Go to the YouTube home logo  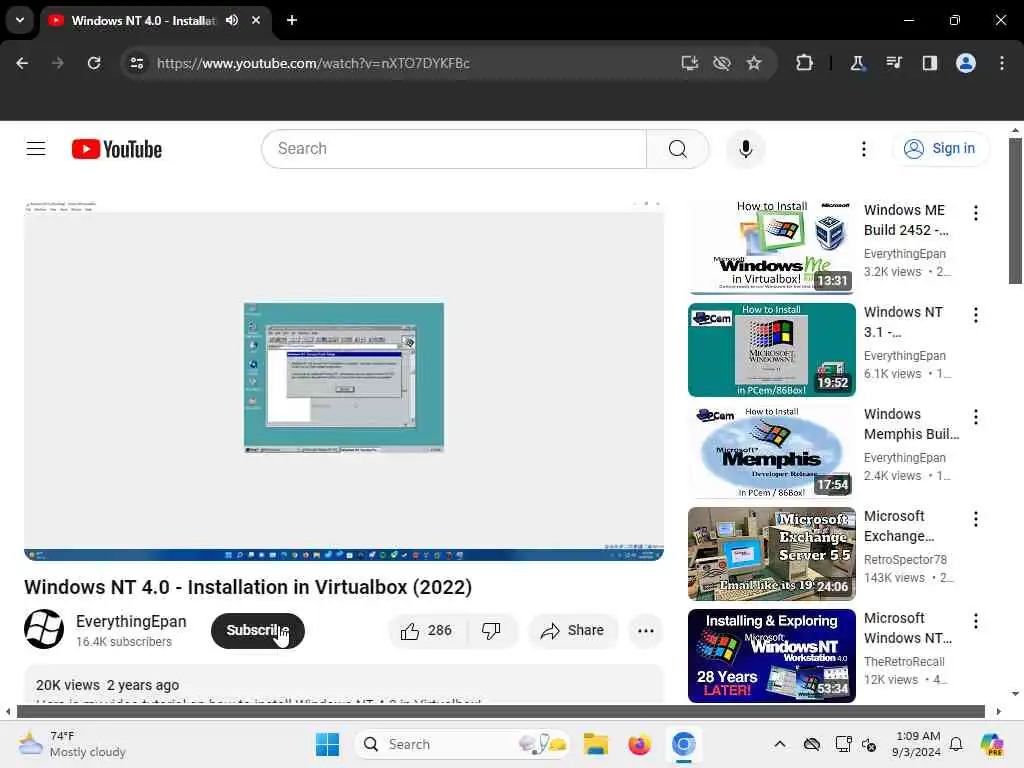(117, 149)
